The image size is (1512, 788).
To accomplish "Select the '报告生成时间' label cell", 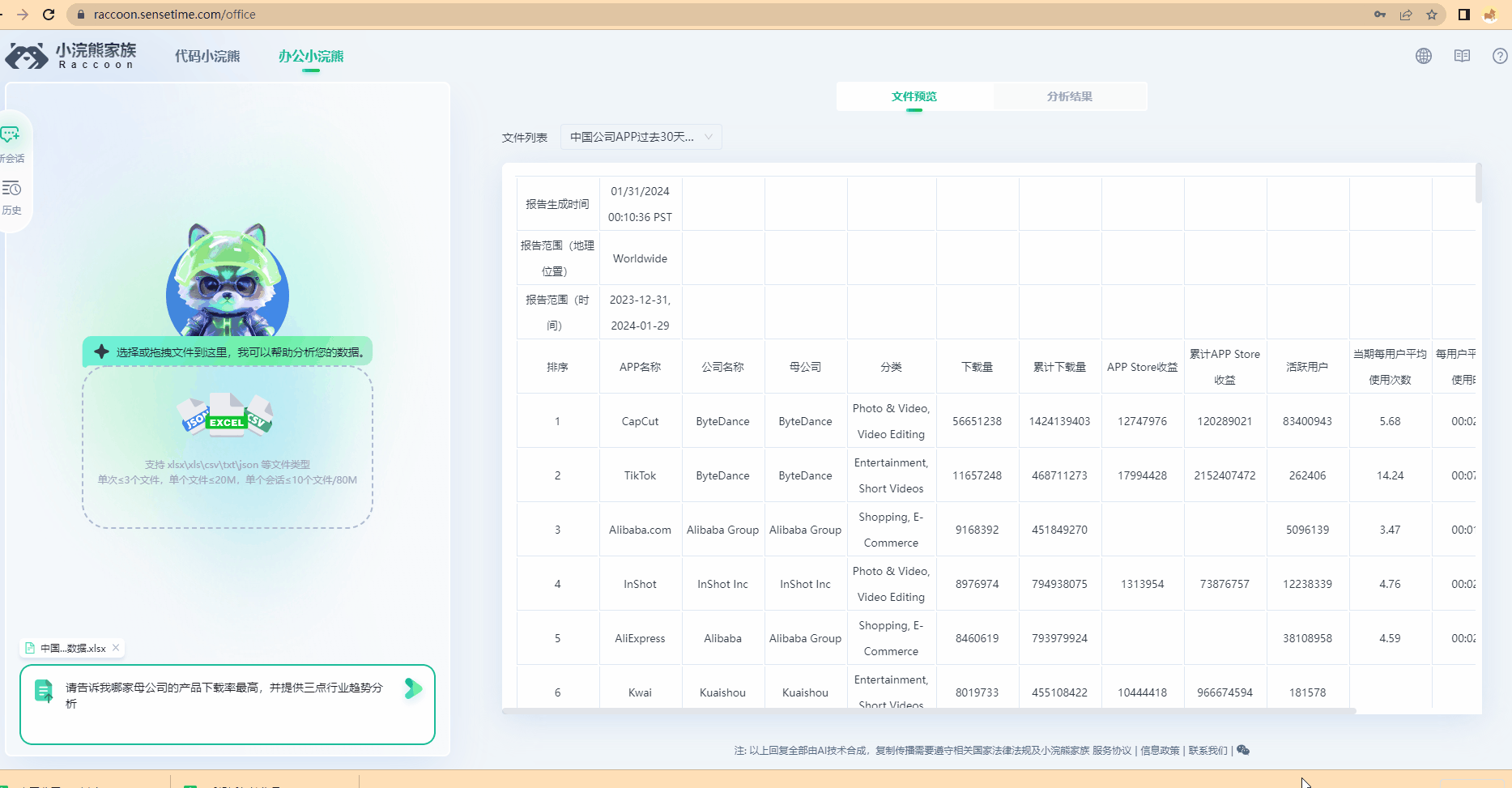I will tap(557, 204).
